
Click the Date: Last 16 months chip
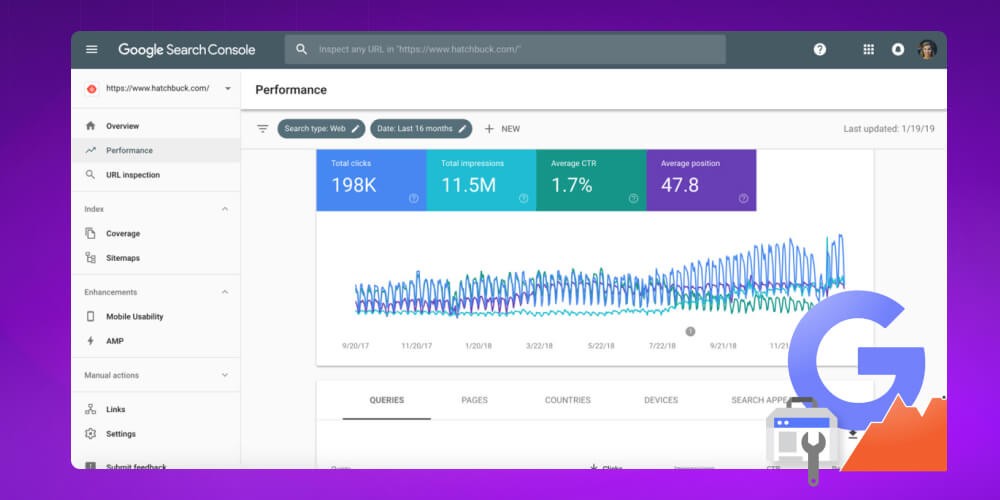pyautogui.click(x=421, y=129)
